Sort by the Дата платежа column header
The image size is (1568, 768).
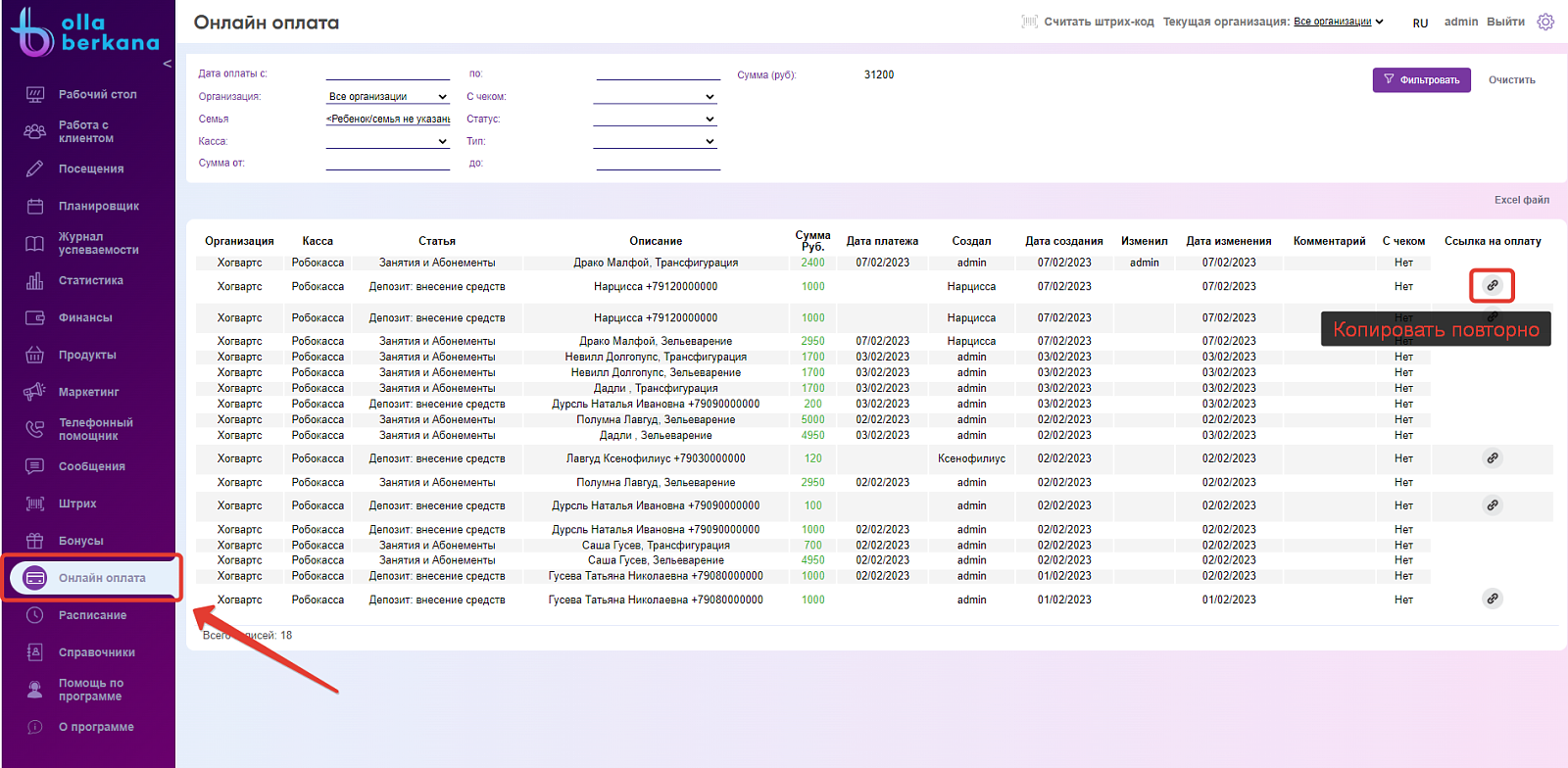pyautogui.click(x=882, y=241)
